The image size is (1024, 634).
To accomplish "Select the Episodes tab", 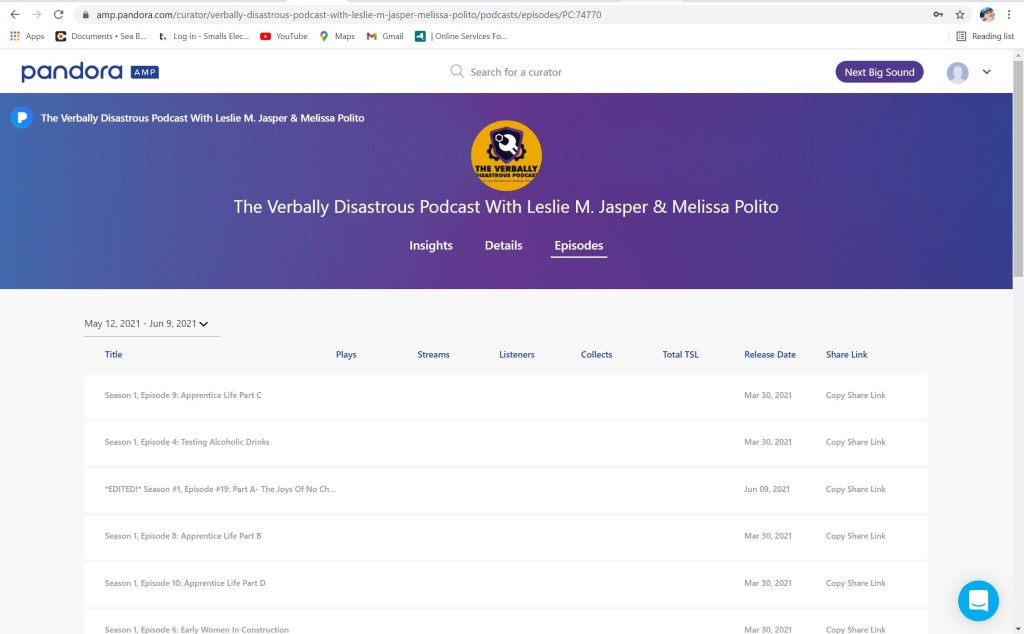I will (x=579, y=246).
